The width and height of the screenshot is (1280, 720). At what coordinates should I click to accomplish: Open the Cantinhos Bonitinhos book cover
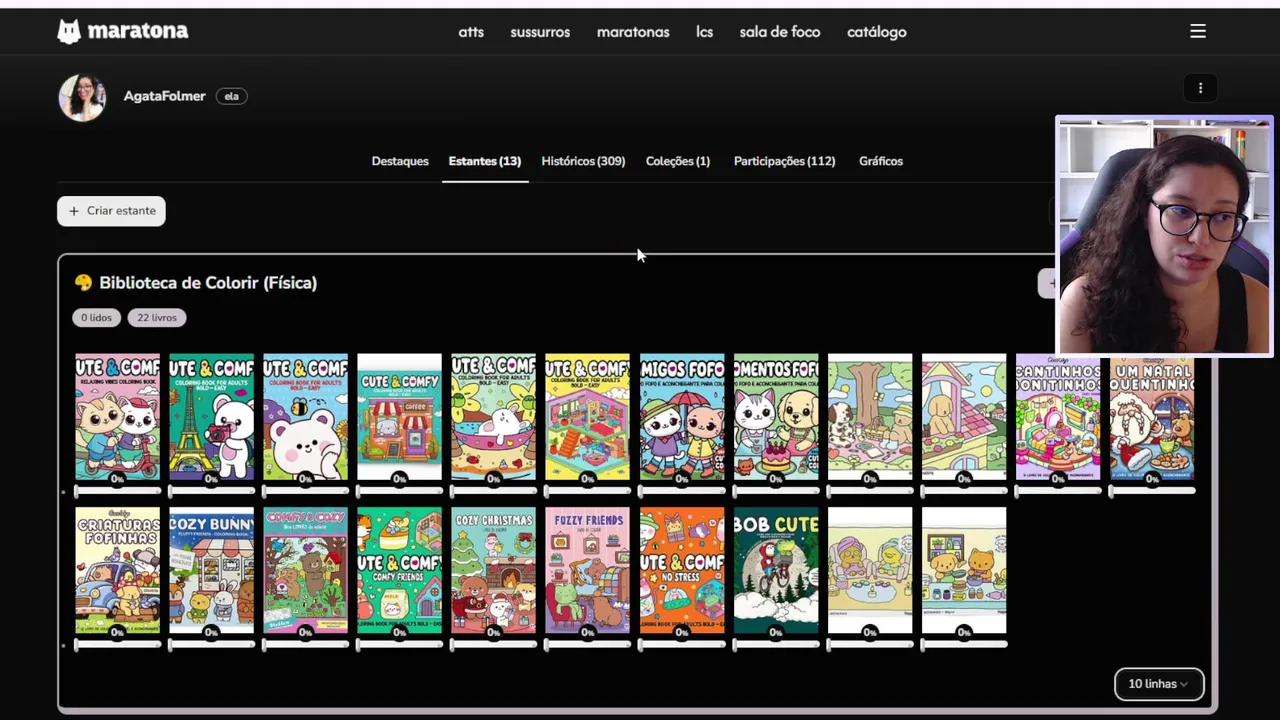[x=1058, y=418]
